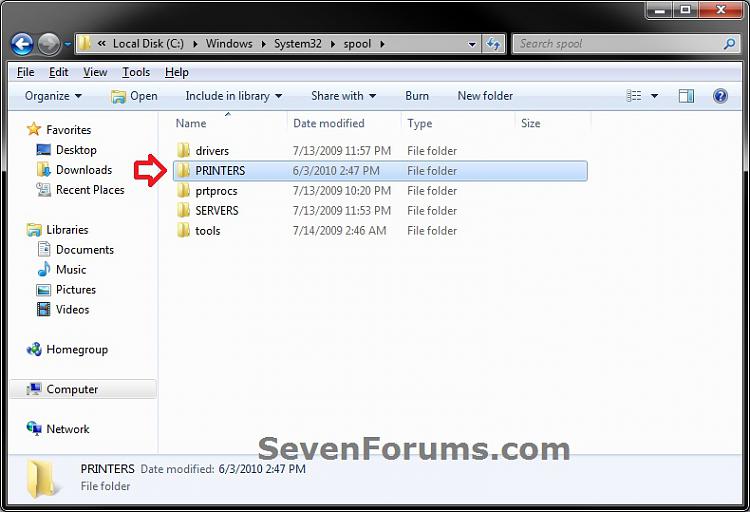Select the SERVERS folder icon

183,211
